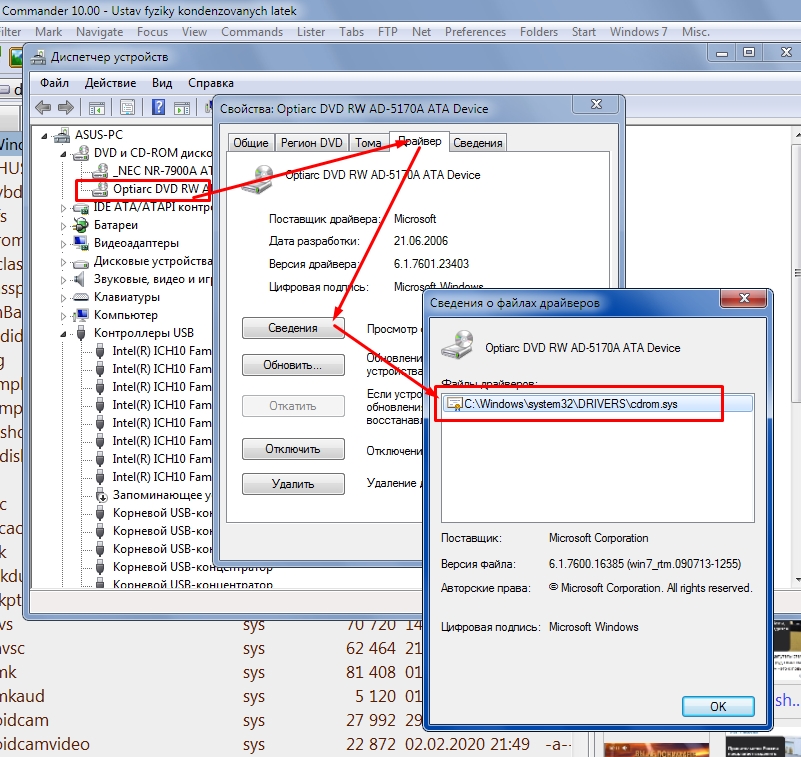Image resolution: width=801 pixels, height=757 pixels.
Task: Collapse the ASUS-PC root node
Action: pos(44,136)
